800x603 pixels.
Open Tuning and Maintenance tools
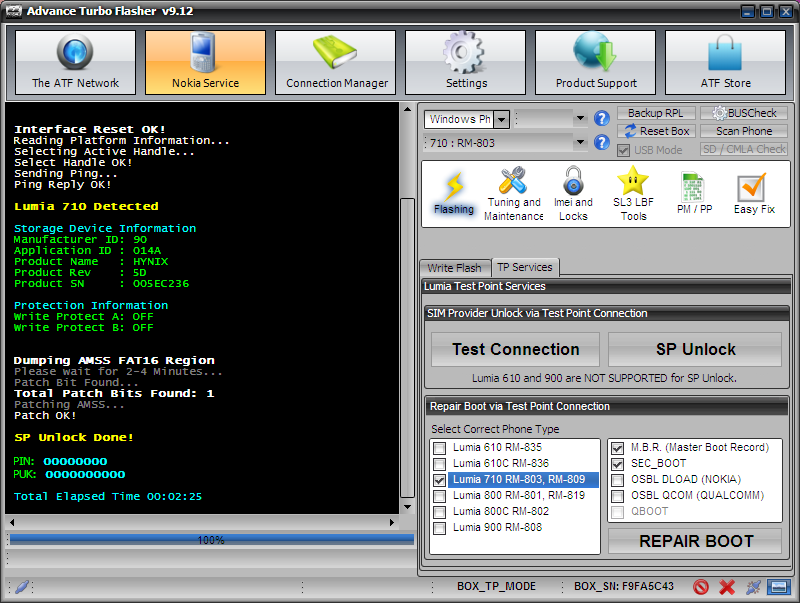pos(513,194)
